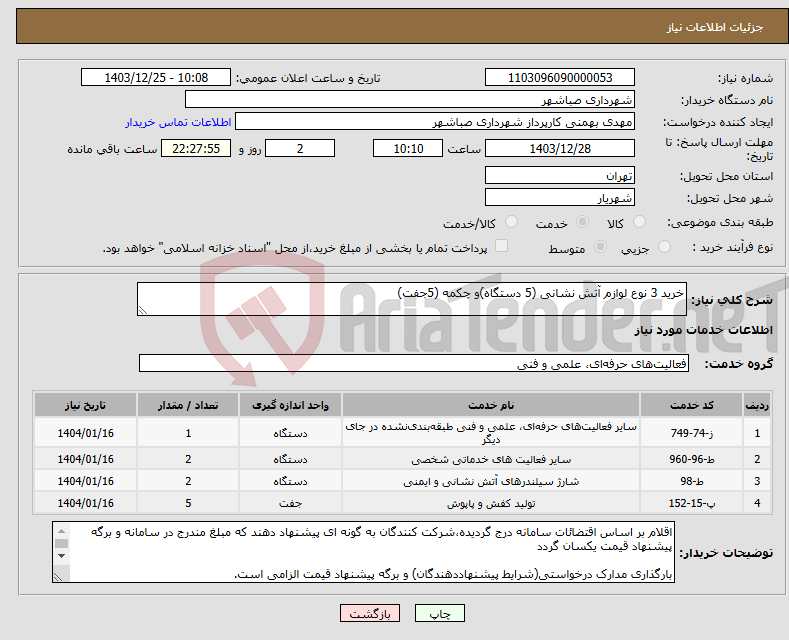Click the general description text area
789x640 pixels.
(x=412, y=299)
